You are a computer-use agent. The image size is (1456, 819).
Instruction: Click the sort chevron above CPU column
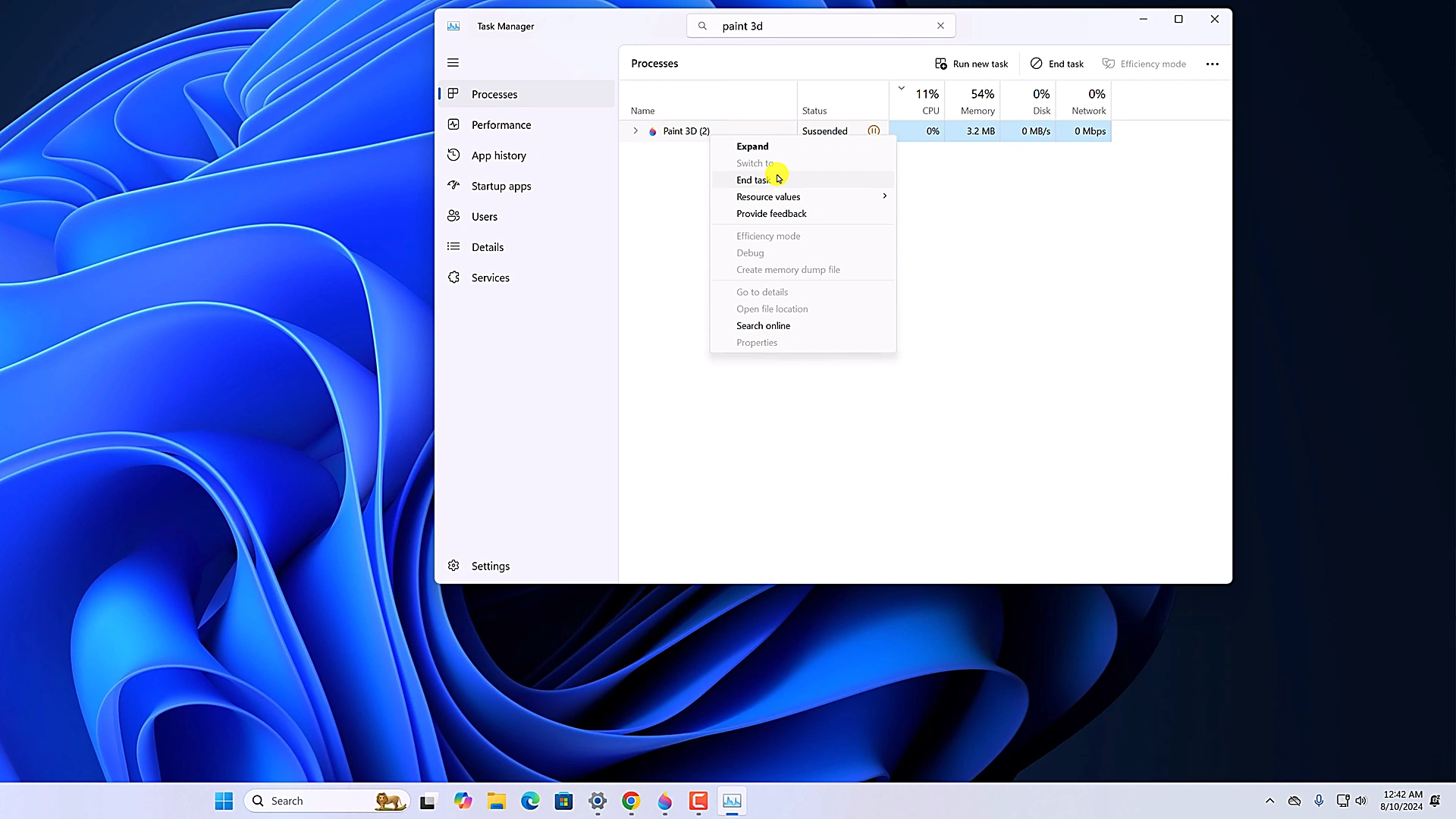pos(902,88)
